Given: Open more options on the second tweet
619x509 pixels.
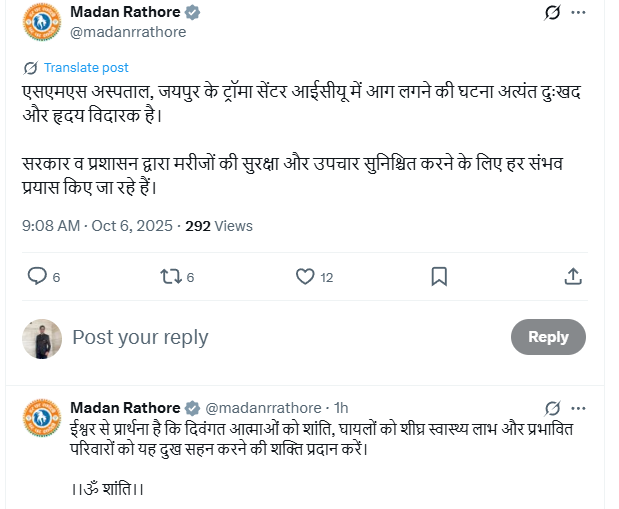Looking at the screenshot, I should [579, 408].
